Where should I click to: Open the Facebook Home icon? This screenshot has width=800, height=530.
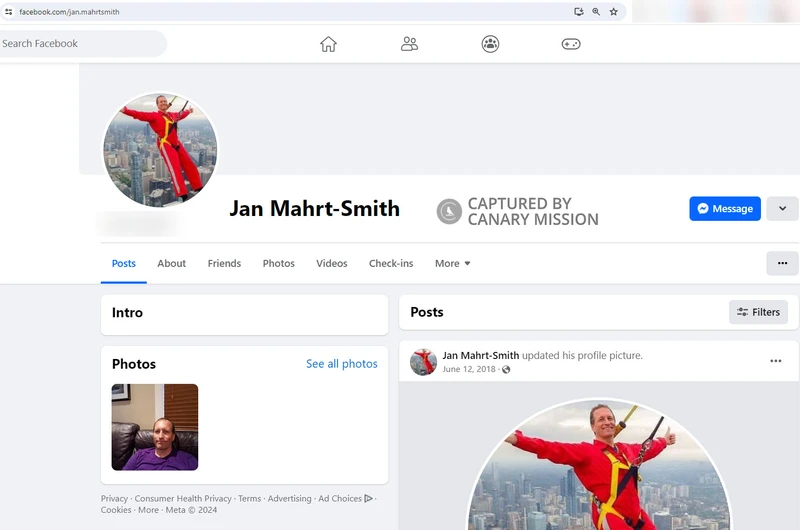pos(328,44)
